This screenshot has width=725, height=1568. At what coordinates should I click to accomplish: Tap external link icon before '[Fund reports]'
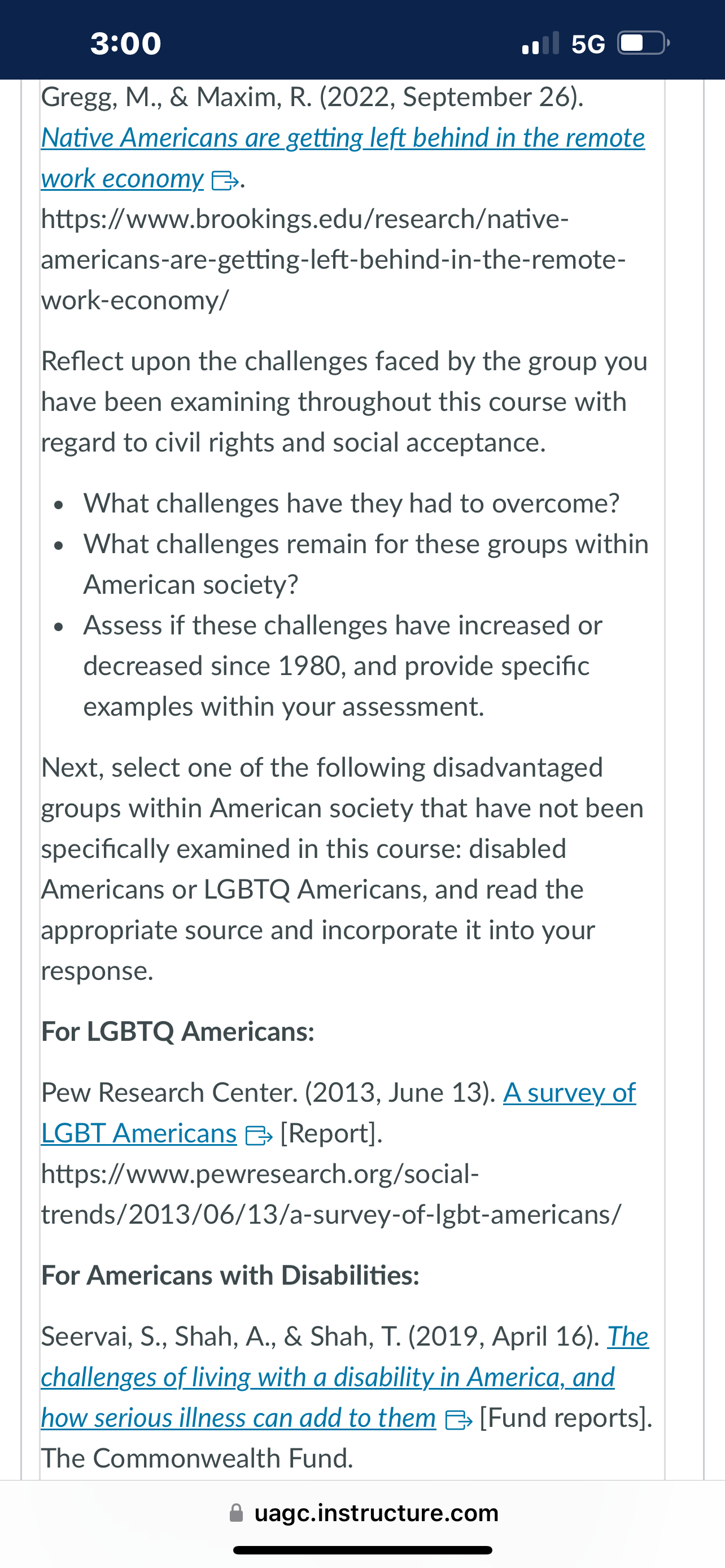[x=458, y=1420]
